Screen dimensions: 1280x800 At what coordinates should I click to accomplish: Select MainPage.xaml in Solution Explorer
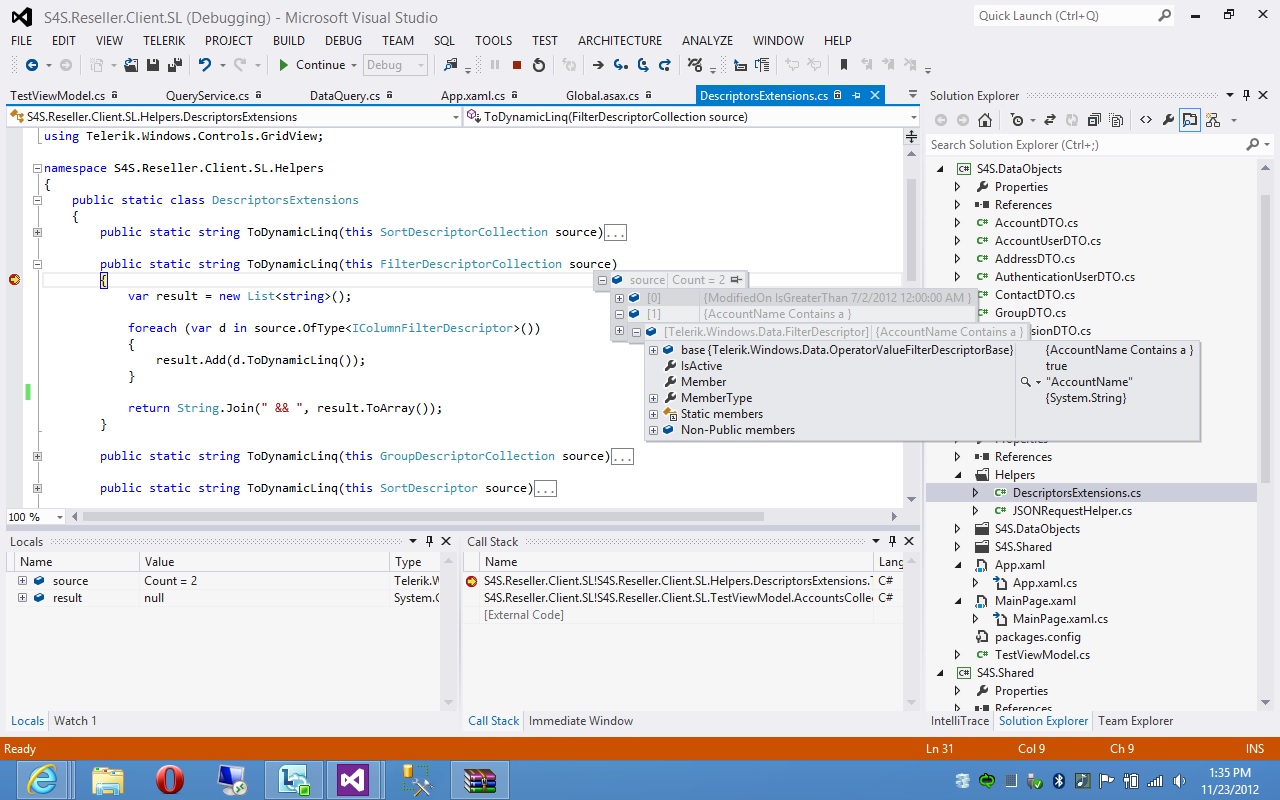(1035, 601)
